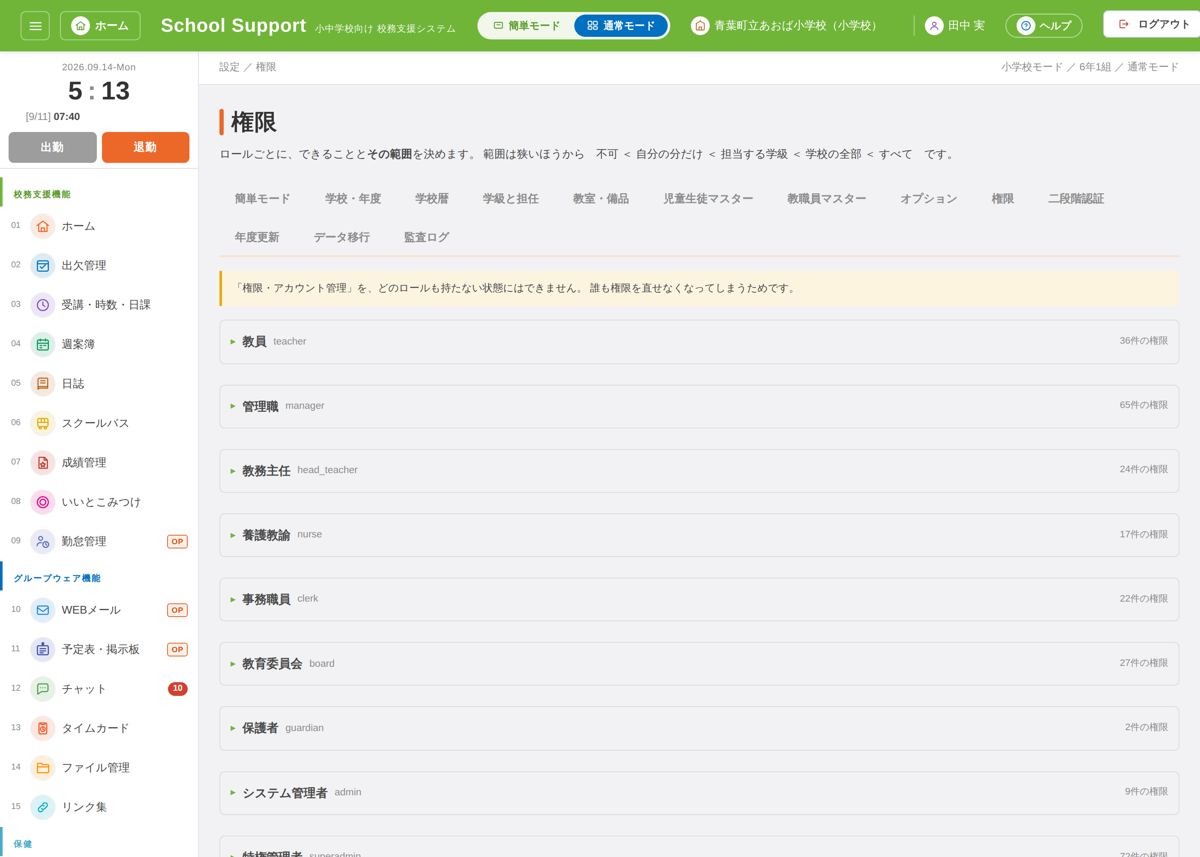Expand the 保護者 guardian role
Image resolution: width=1200 pixels, height=857 pixels.
(x=699, y=728)
